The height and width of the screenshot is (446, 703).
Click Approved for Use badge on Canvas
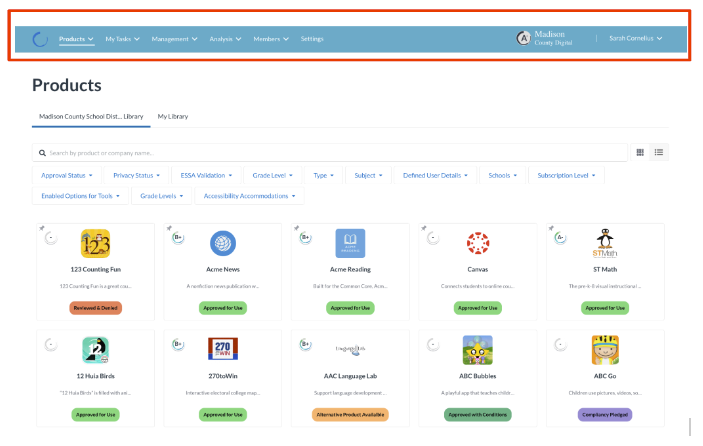tap(478, 308)
